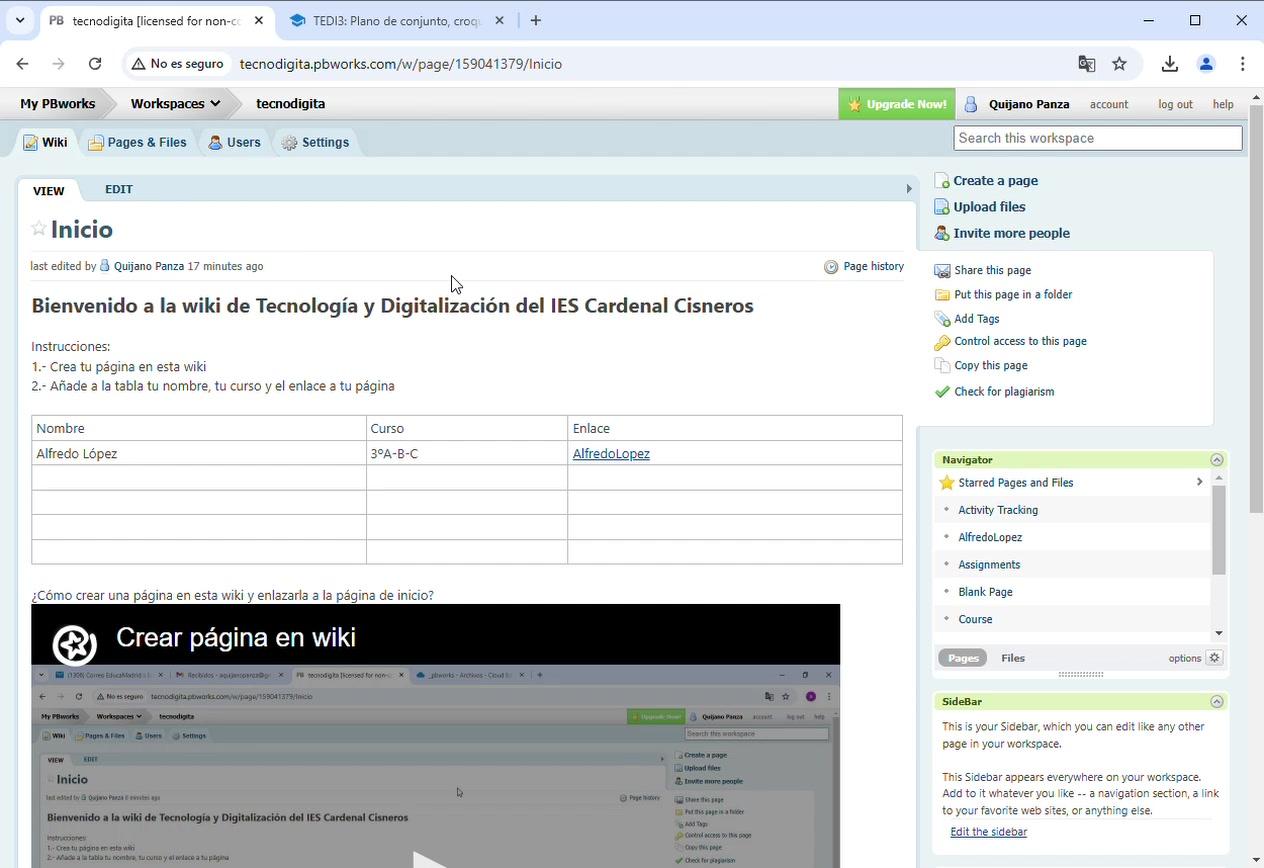This screenshot has height=868, width=1264.
Task: Click the green Upgrade Now button
Action: point(897,104)
